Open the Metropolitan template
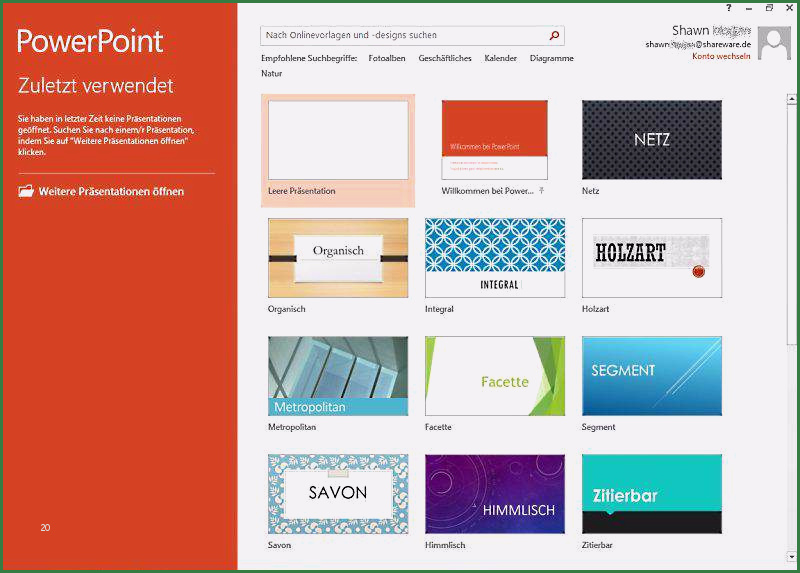 click(338, 376)
